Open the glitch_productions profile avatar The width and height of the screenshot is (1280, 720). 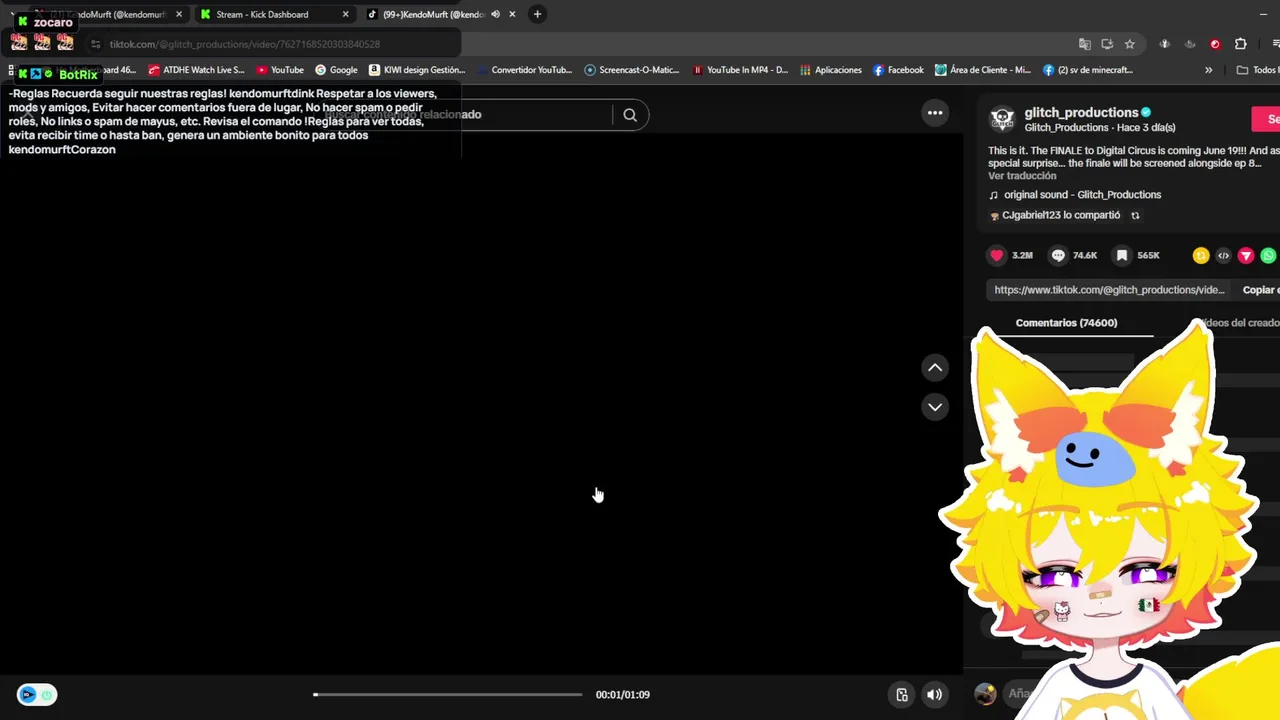coord(1002,119)
